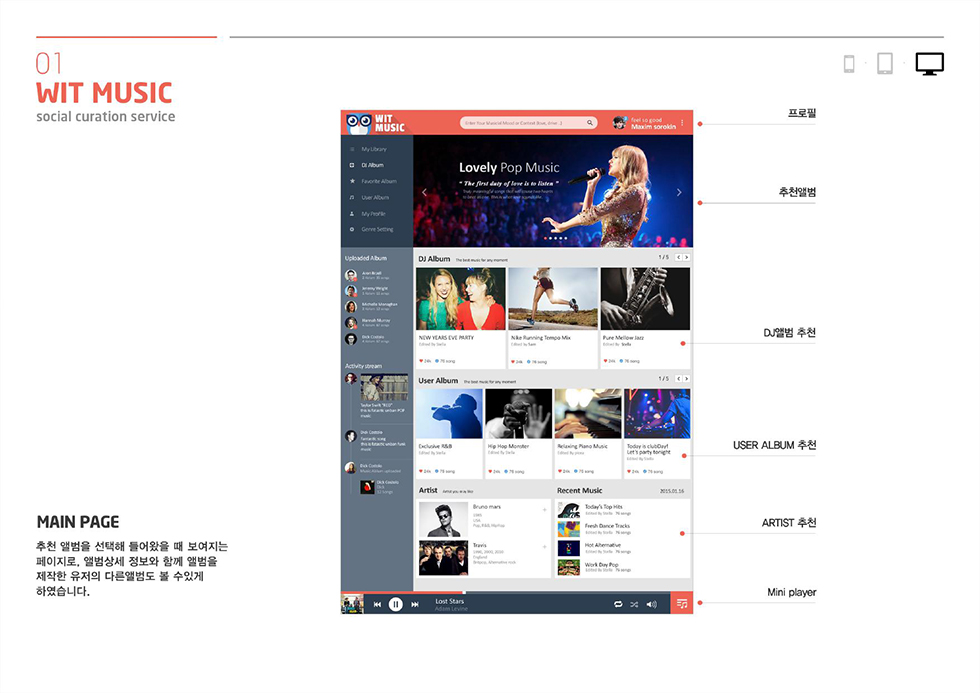The image size is (980, 693).
Task: Select the My Library sidebar icon
Action: pyautogui.click(x=351, y=148)
